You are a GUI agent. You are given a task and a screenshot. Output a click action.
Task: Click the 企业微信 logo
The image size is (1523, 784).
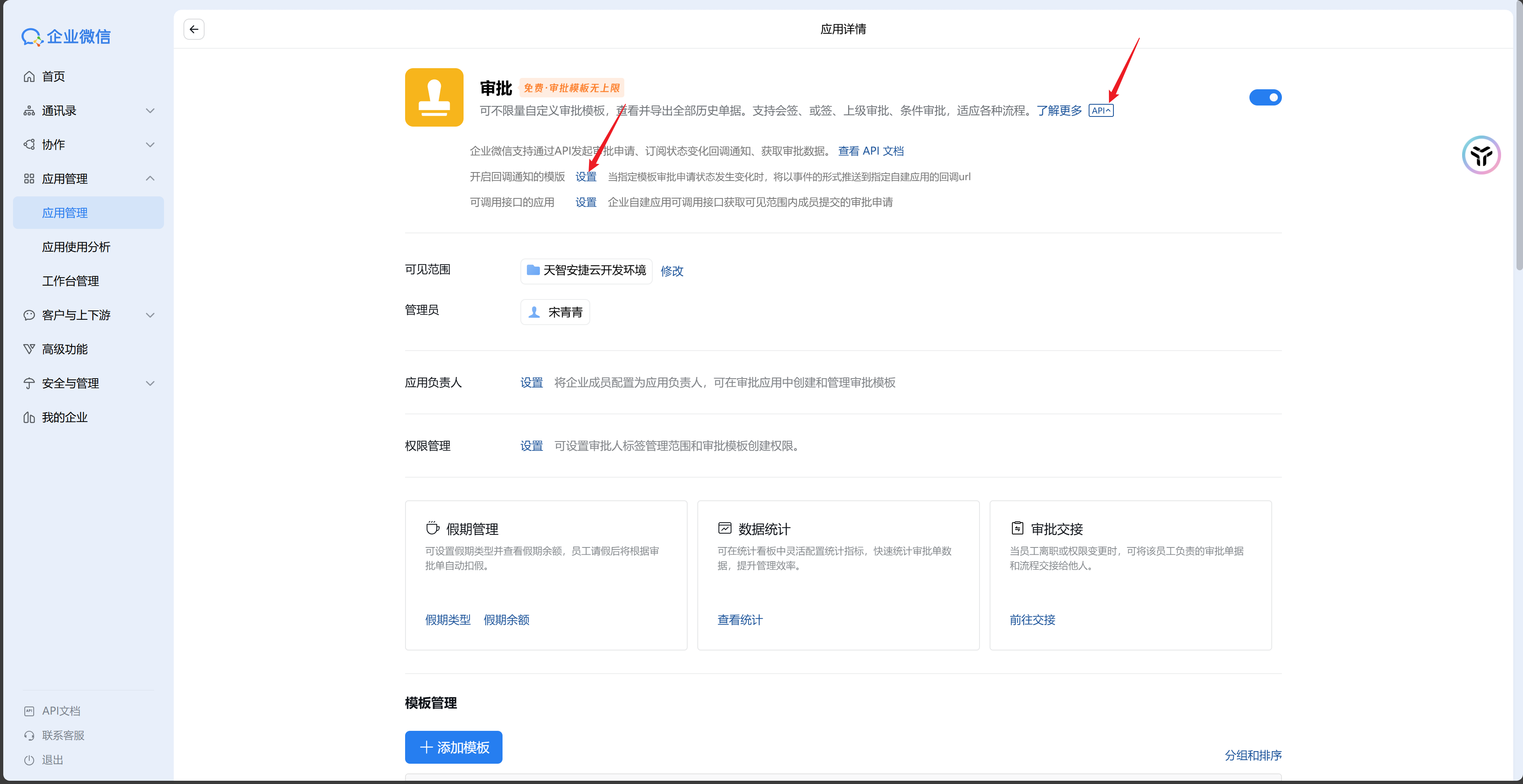coord(66,37)
